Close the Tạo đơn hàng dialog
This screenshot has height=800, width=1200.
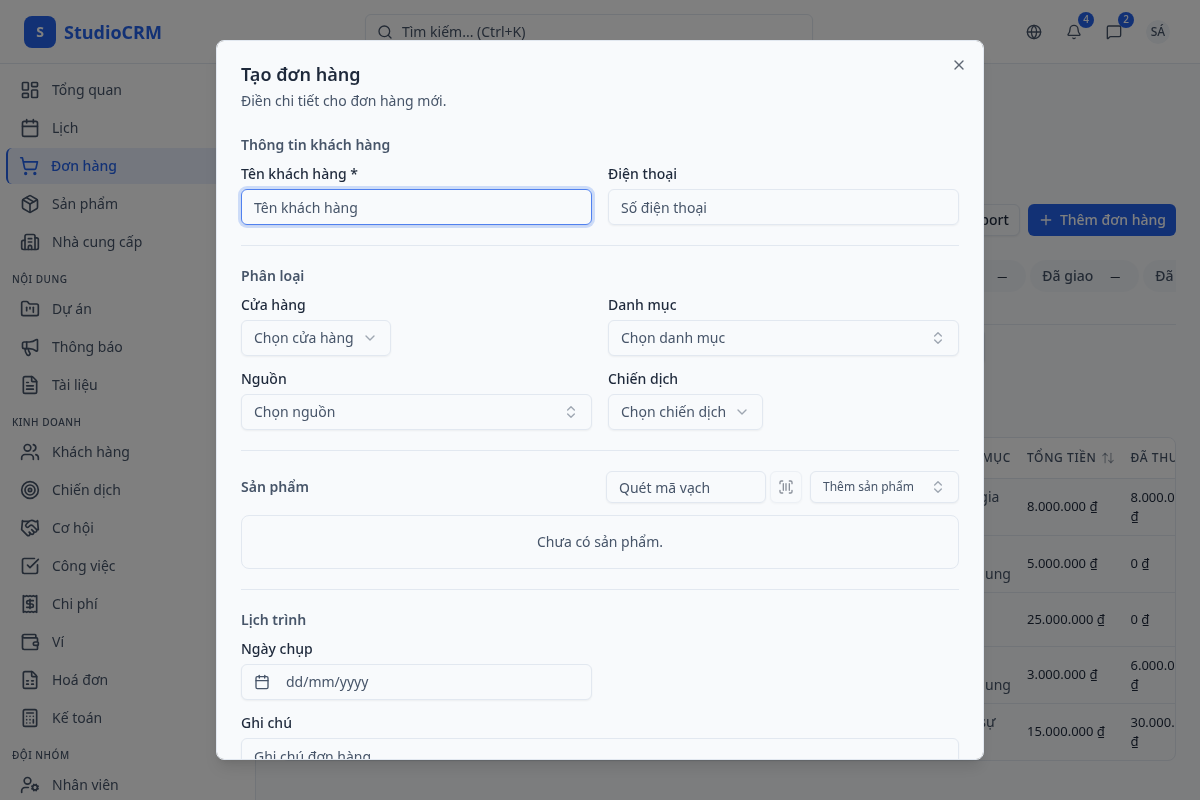point(958,65)
